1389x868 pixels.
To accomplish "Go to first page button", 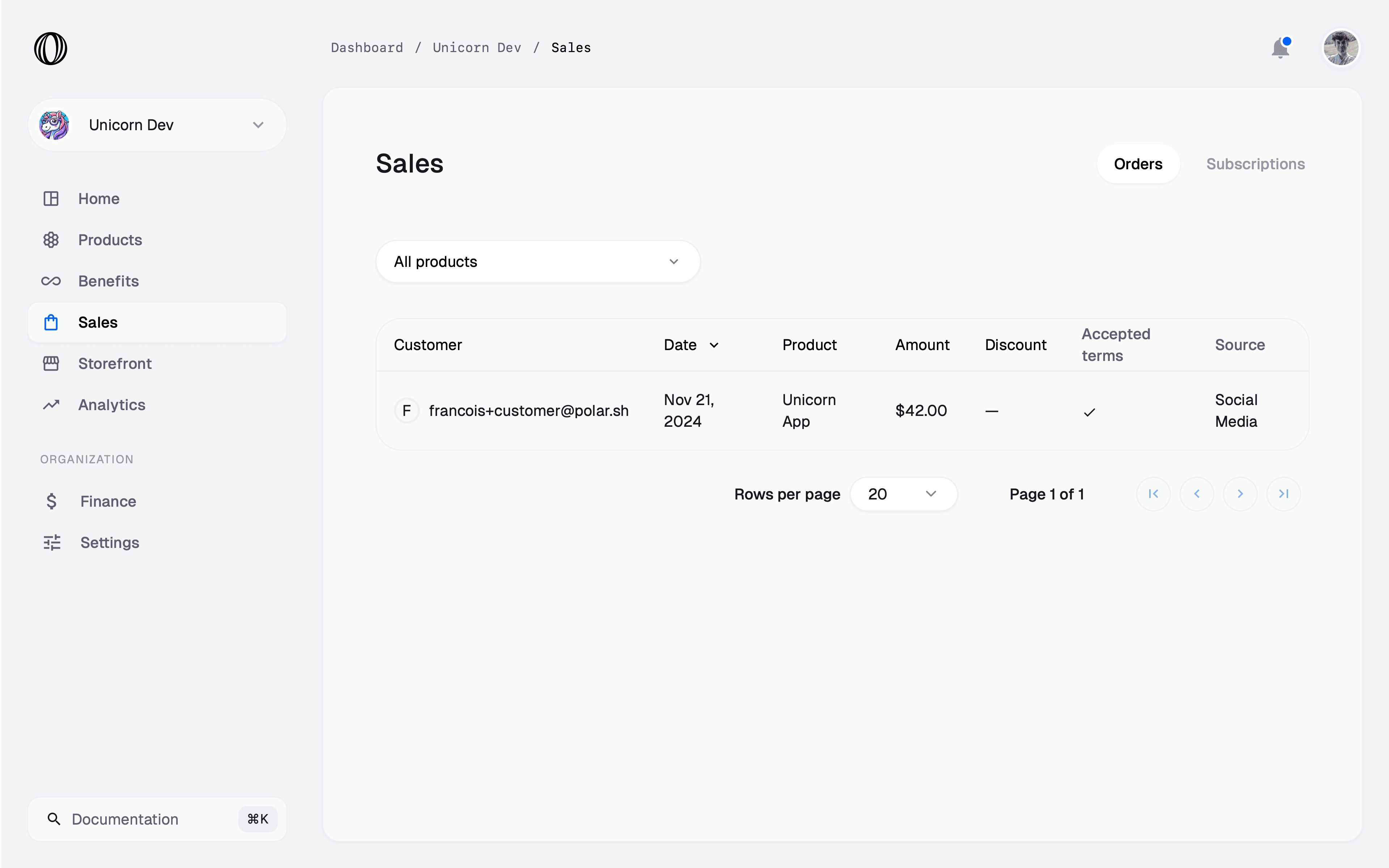I will click(x=1153, y=494).
